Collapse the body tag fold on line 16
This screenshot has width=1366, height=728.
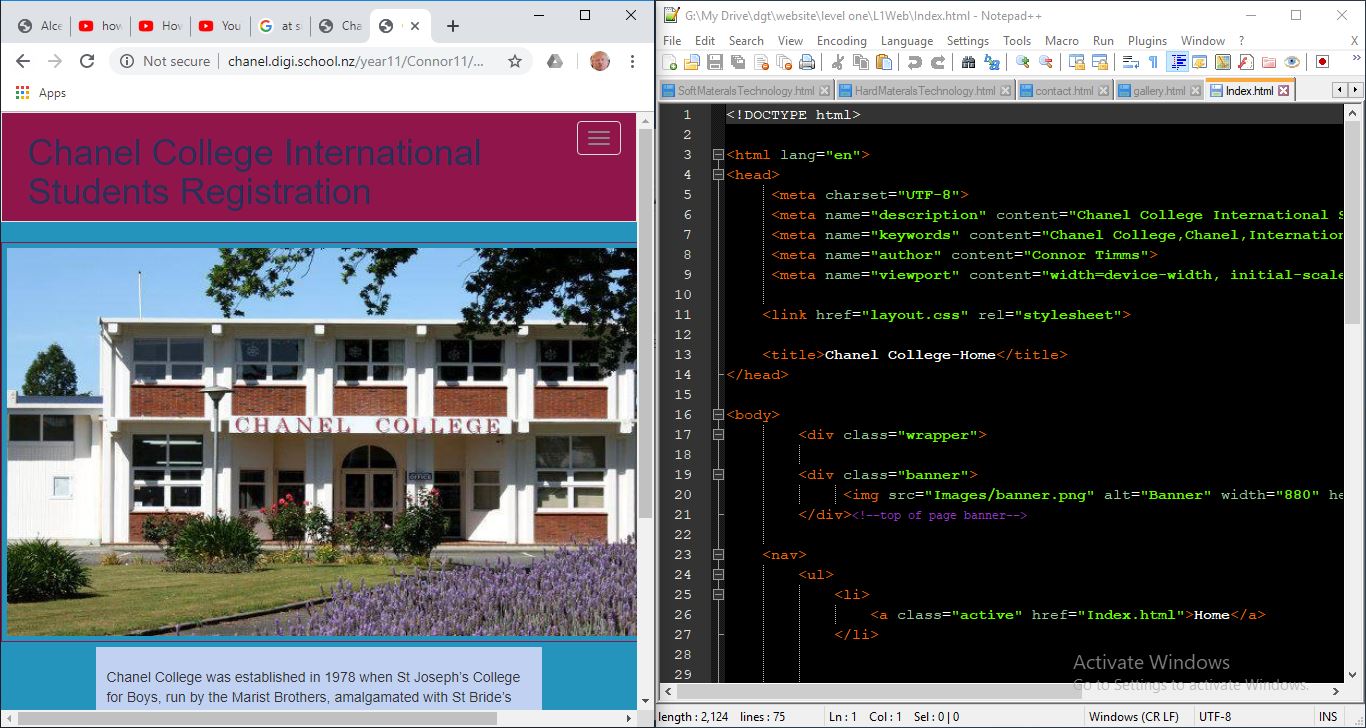[x=717, y=415]
